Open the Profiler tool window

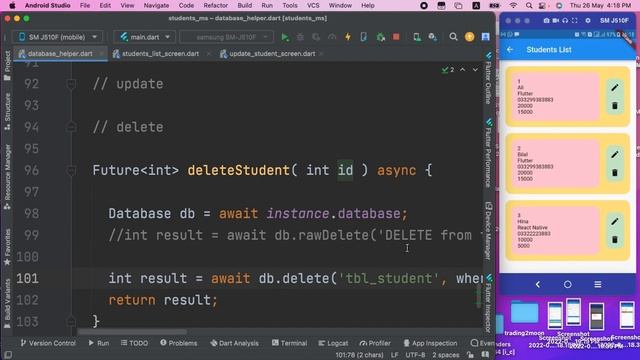(375, 343)
